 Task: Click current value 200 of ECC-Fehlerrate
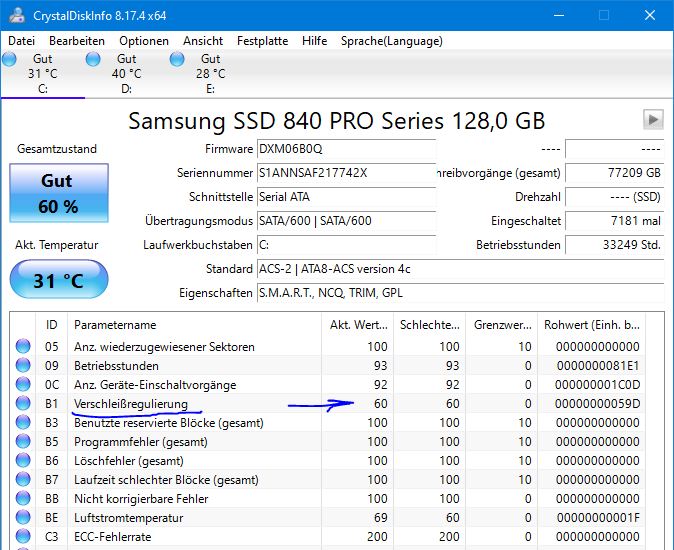click(x=377, y=536)
